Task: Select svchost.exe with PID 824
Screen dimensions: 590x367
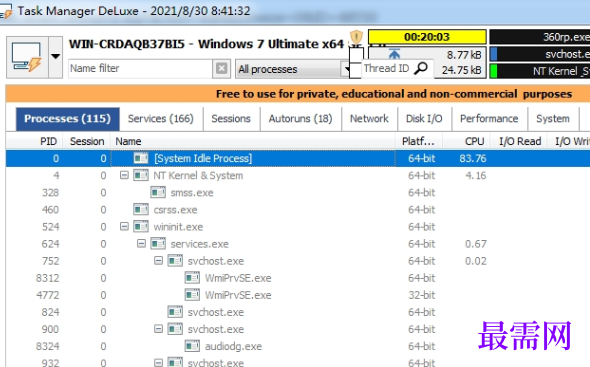Action: click(x=298, y=312)
